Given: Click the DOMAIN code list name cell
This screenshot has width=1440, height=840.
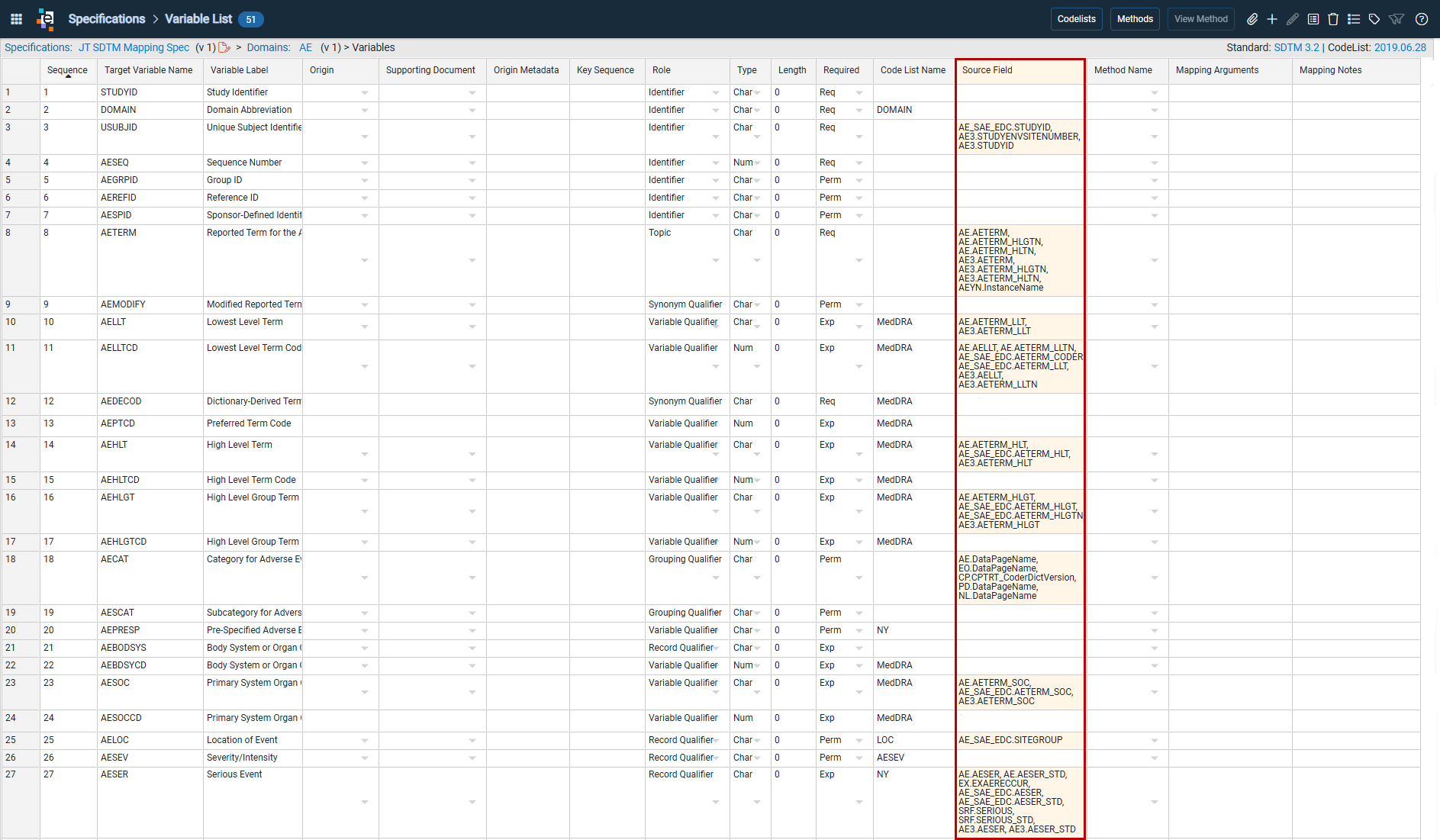Looking at the screenshot, I should [914, 111].
